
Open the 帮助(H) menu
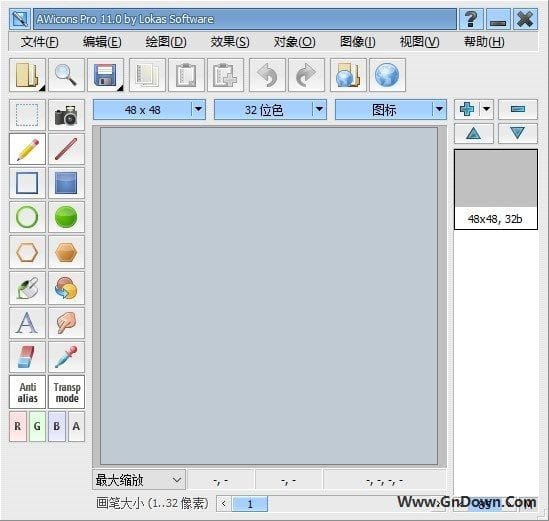tap(484, 42)
